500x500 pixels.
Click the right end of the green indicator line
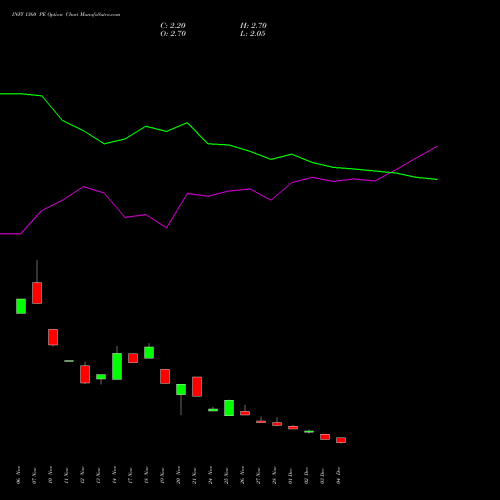(437, 179)
